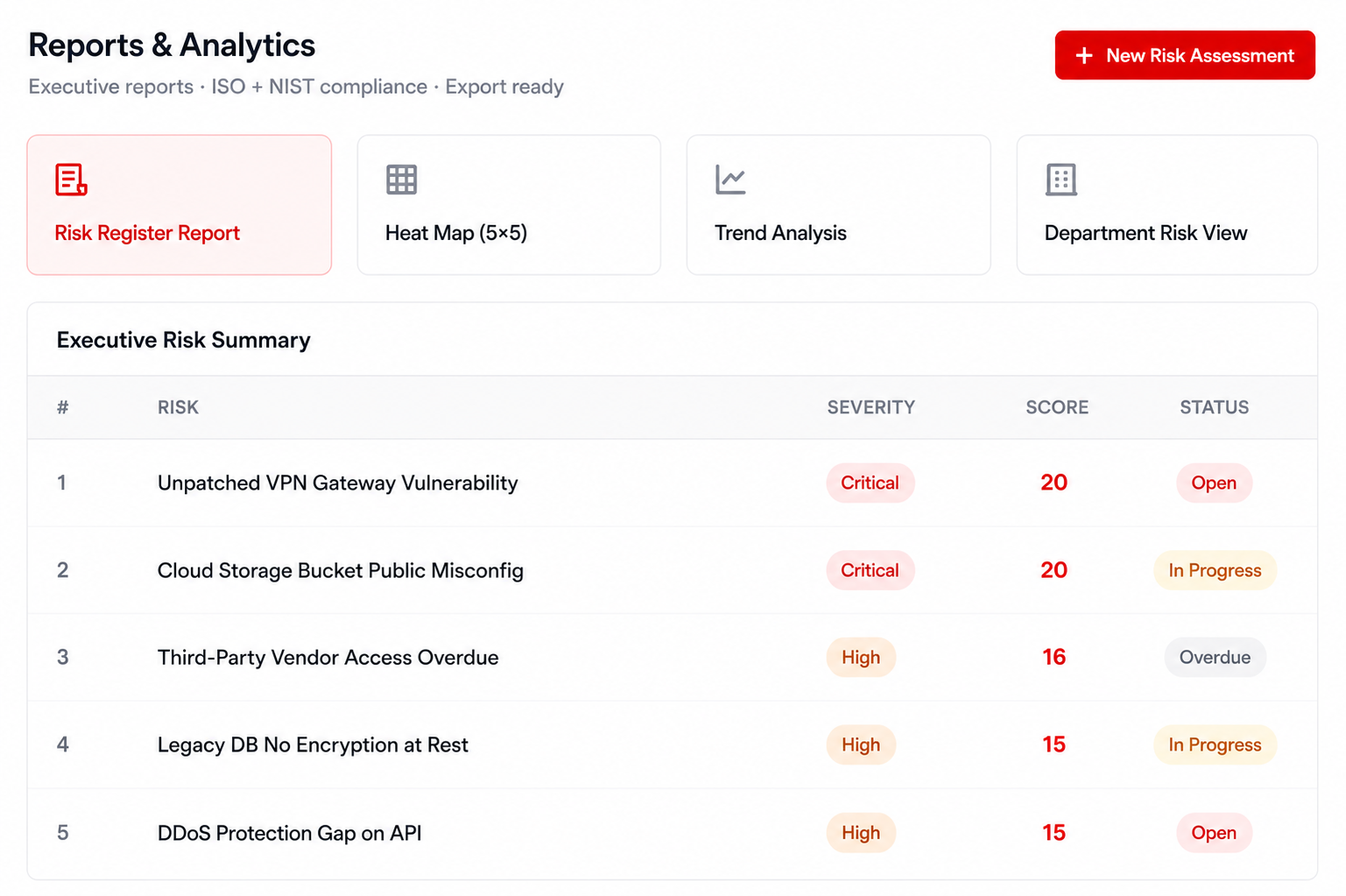The image size is (1346, 896).
Task: Click High badge for DDoS Protection Gap
Action: (861, 833)
